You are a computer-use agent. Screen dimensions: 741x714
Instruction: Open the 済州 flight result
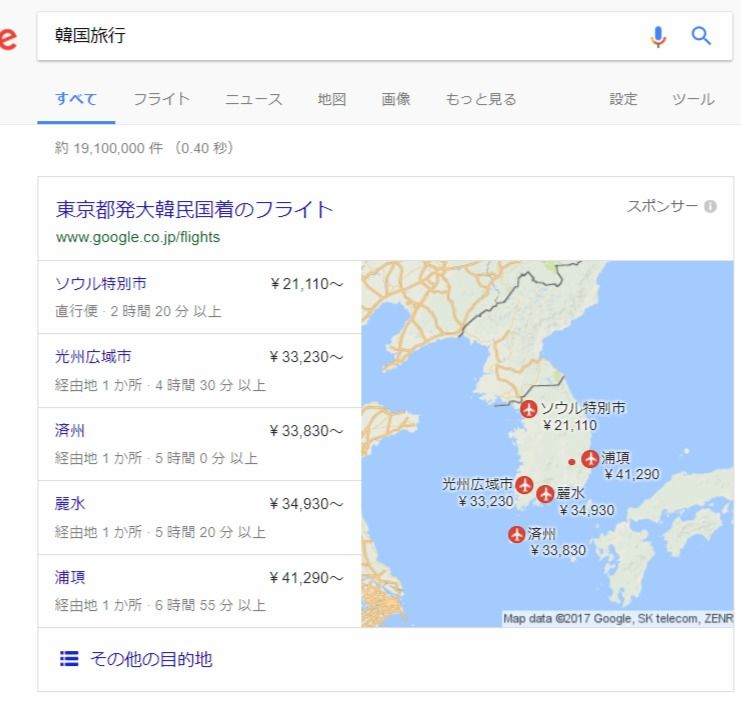69,430
